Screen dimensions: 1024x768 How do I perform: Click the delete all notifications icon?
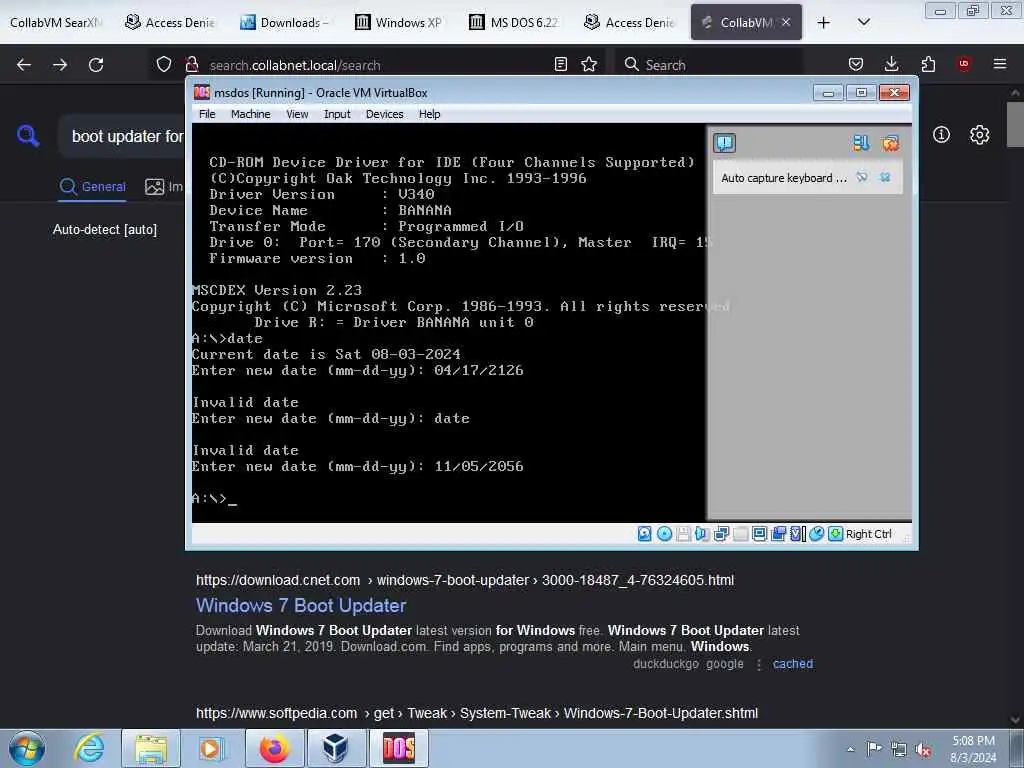(x=890, y=142)
